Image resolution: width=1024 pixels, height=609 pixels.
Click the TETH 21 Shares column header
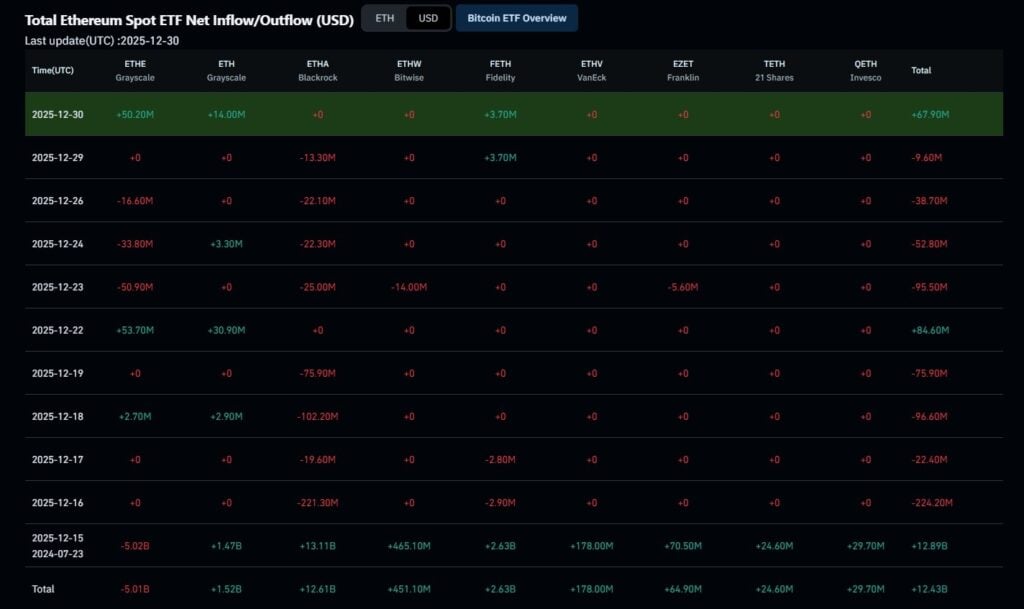click(x=773, y=70)
